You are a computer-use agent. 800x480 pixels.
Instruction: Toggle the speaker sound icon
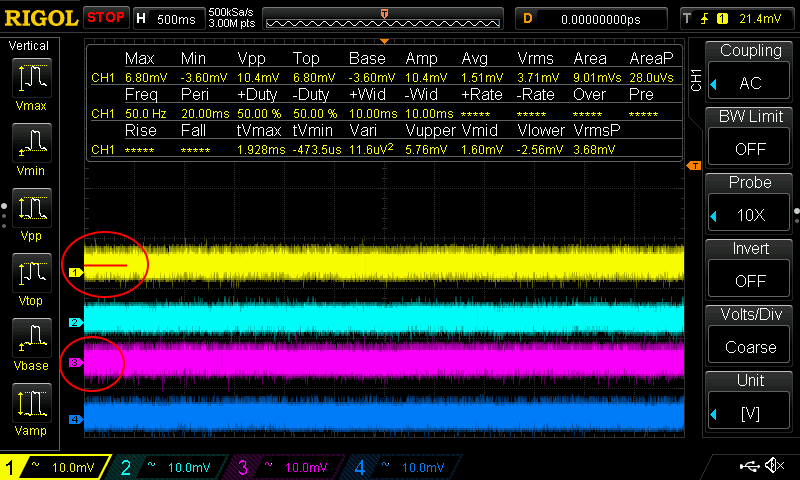pyautogui.click(x=773, y=466)
